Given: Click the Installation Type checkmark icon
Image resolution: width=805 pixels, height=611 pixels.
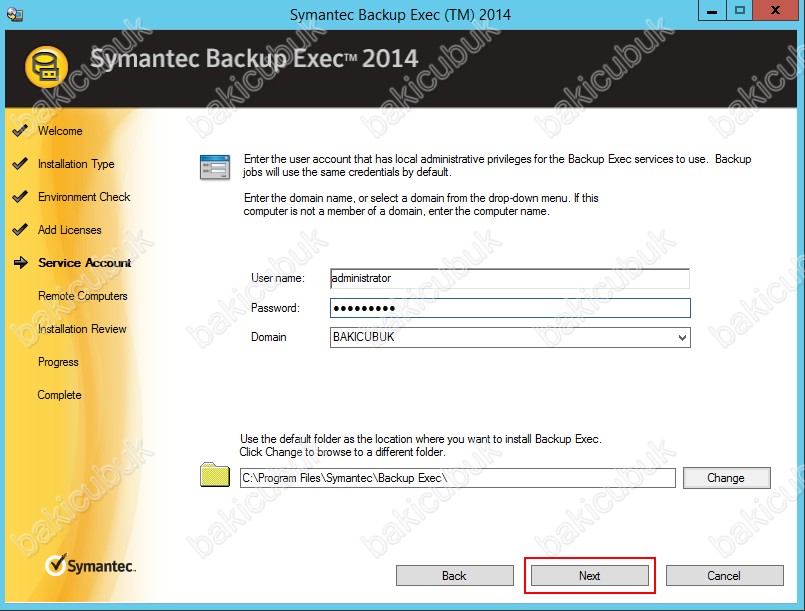Looking at the screenshot, I should pos(20,163).
